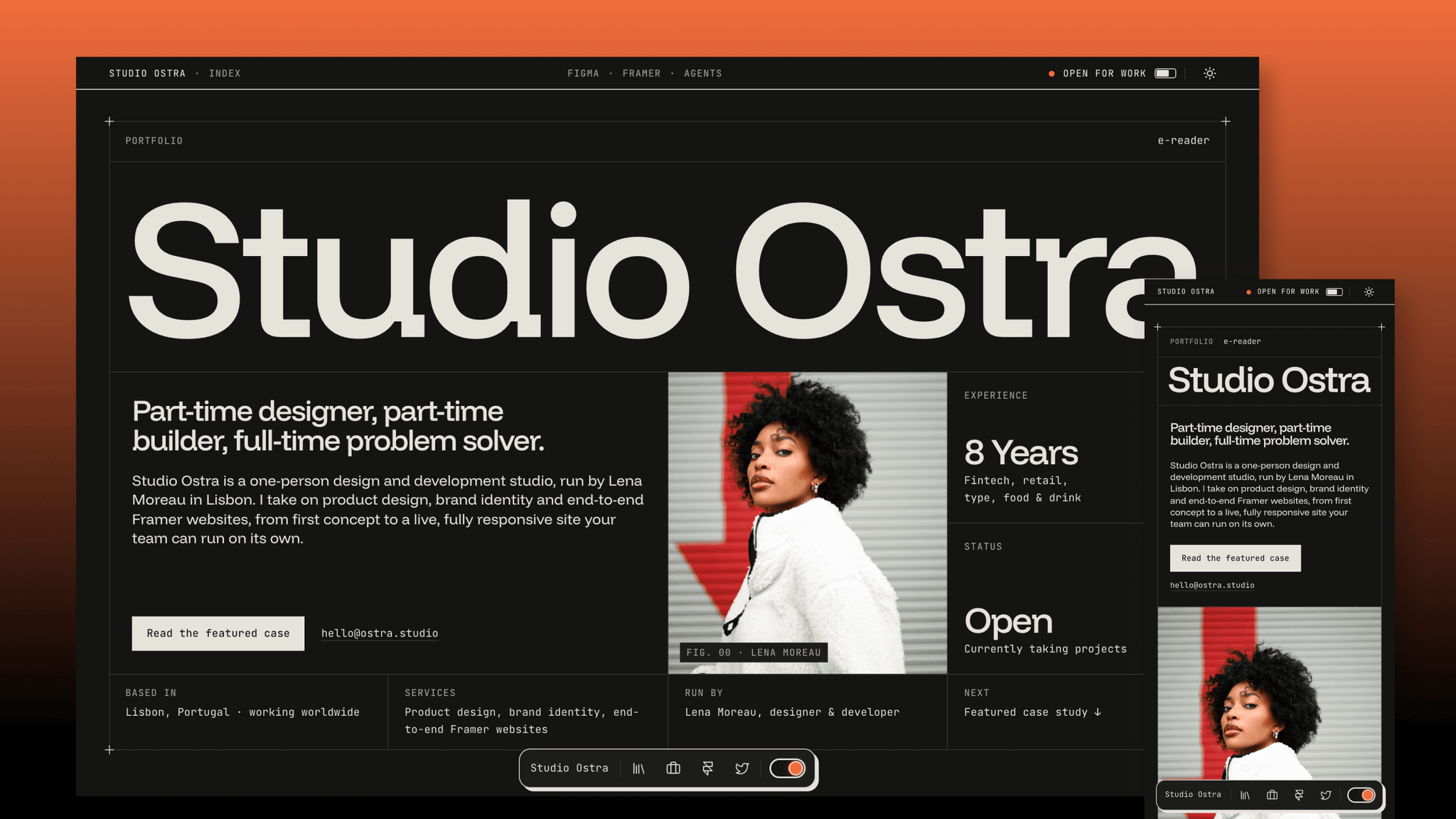Image resolution: width=1456 pixels, height=819 pixels.
Task: Click the sun theme icon in desktop header
Action: coord(1209,73)
